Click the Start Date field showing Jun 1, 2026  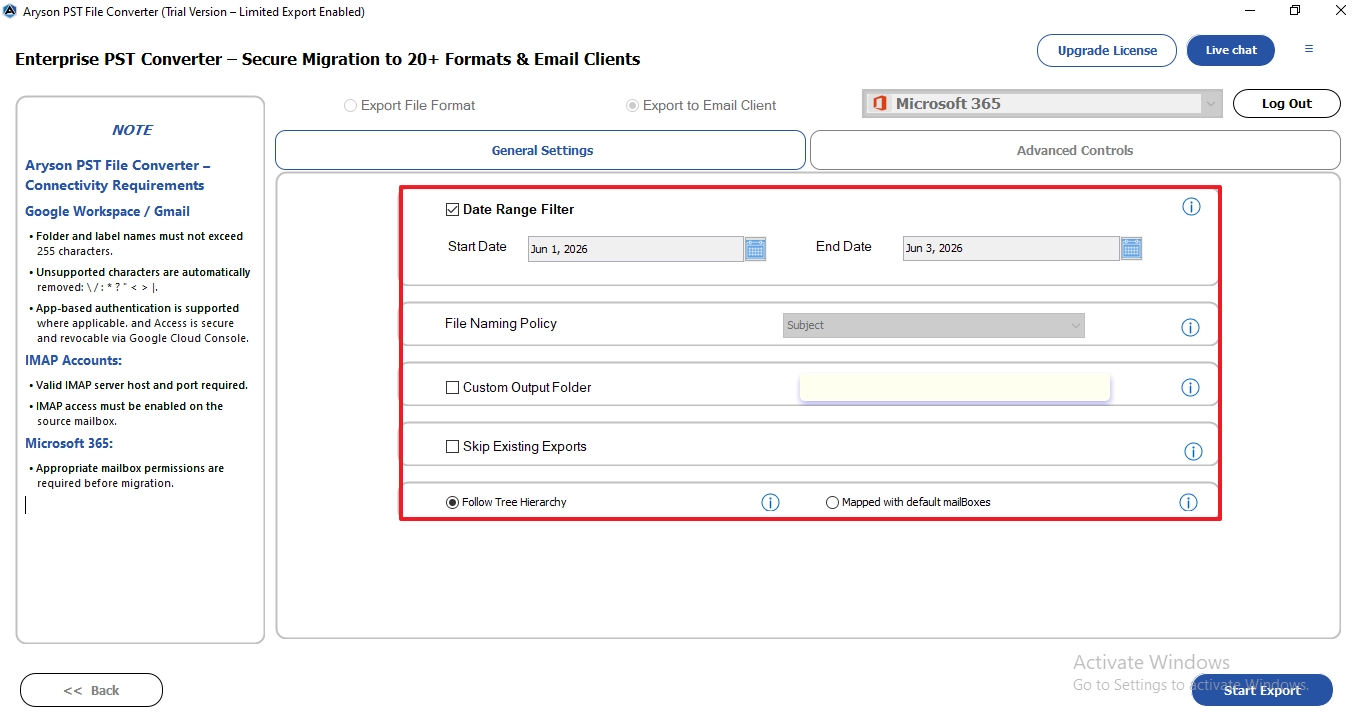[x=635, y=249]
